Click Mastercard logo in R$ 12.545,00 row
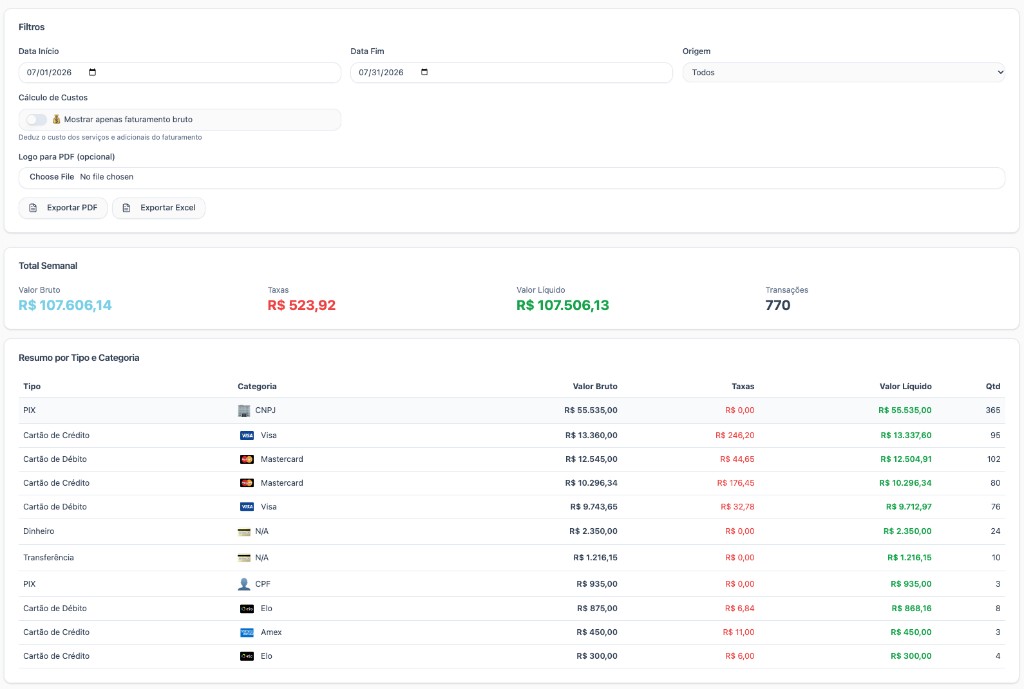Screen dimensions: 1024x689 coord(247,460)
